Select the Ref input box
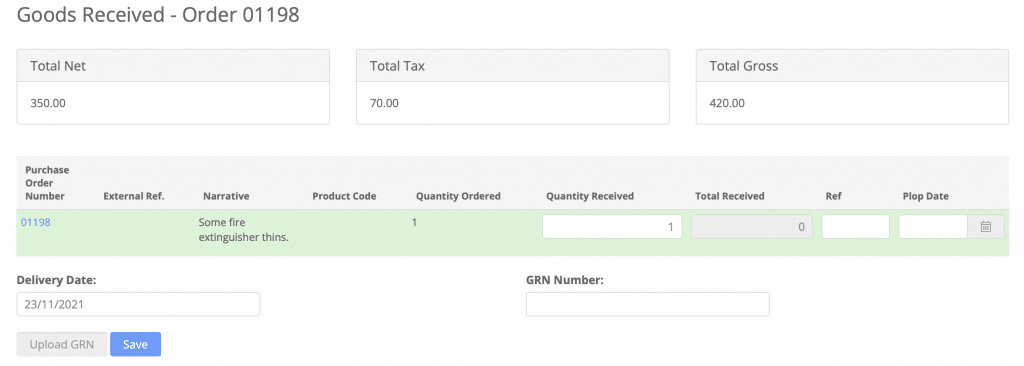The height and width of the screenshot is (366, 1024). pyautogui.click(x=856, y=227)
